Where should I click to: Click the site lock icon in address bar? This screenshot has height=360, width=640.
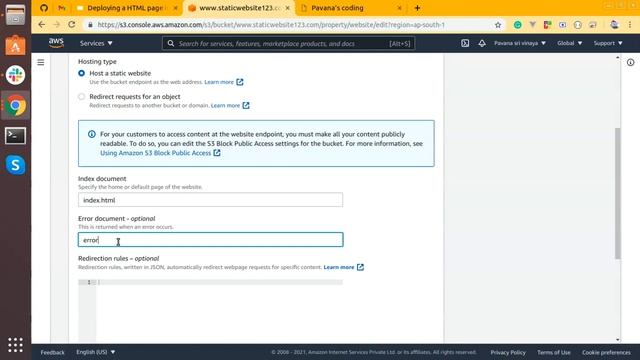tap(90, 25)
